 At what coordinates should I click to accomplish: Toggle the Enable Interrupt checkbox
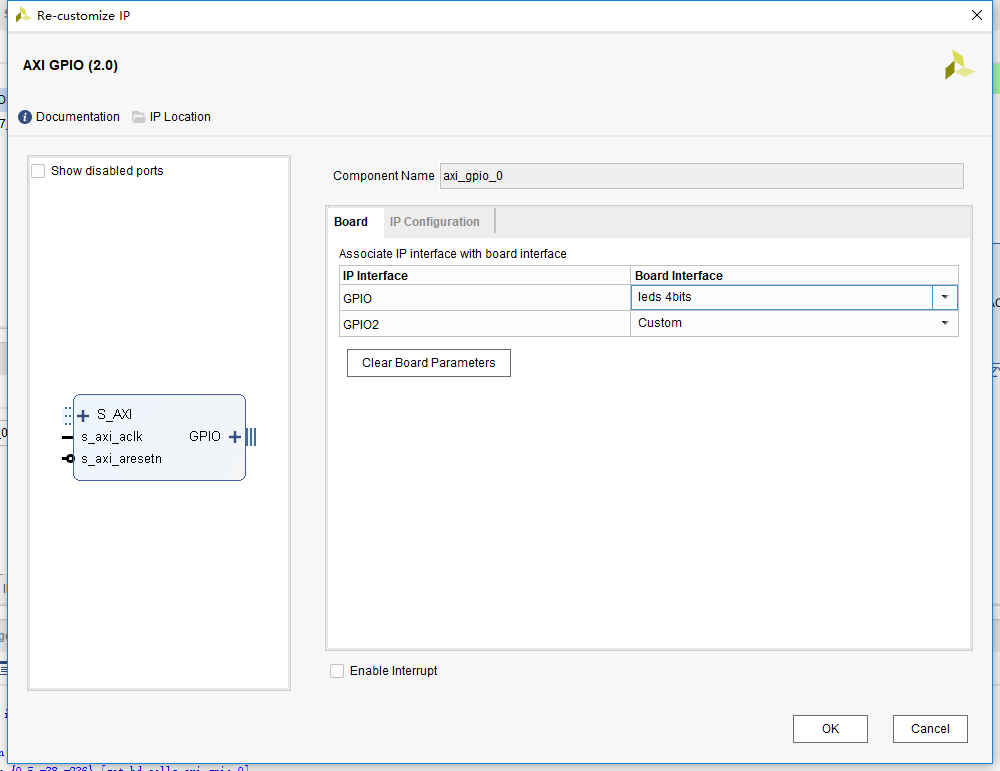[338, 671]
